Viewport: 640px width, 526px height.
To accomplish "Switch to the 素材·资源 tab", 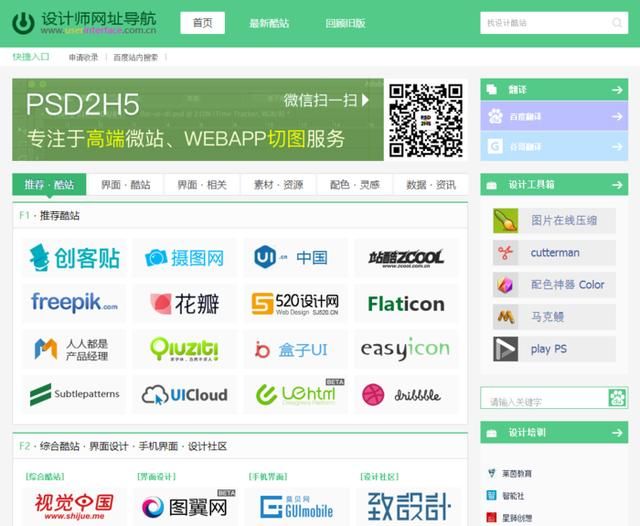I will tap(278, 185).
